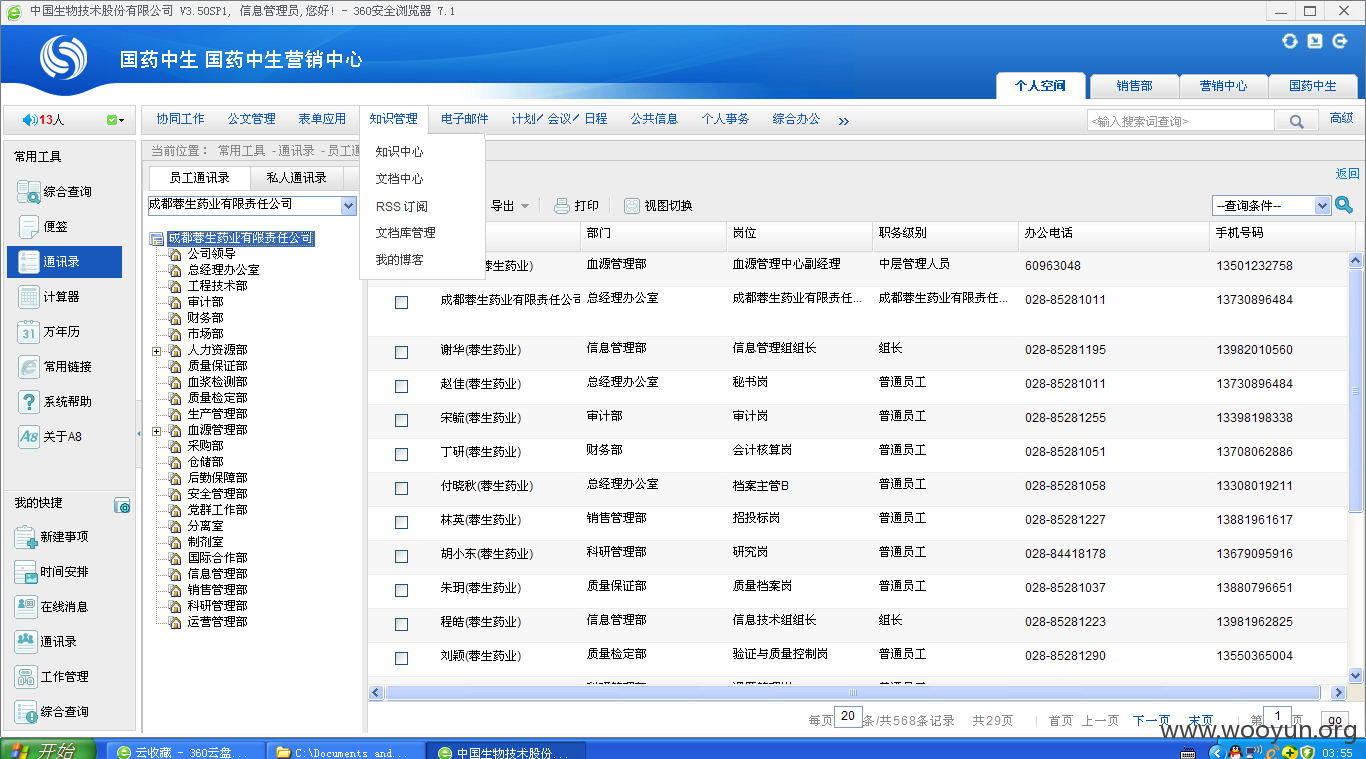Click the magnifier icon next to 查询条件

coord(1344,205)
